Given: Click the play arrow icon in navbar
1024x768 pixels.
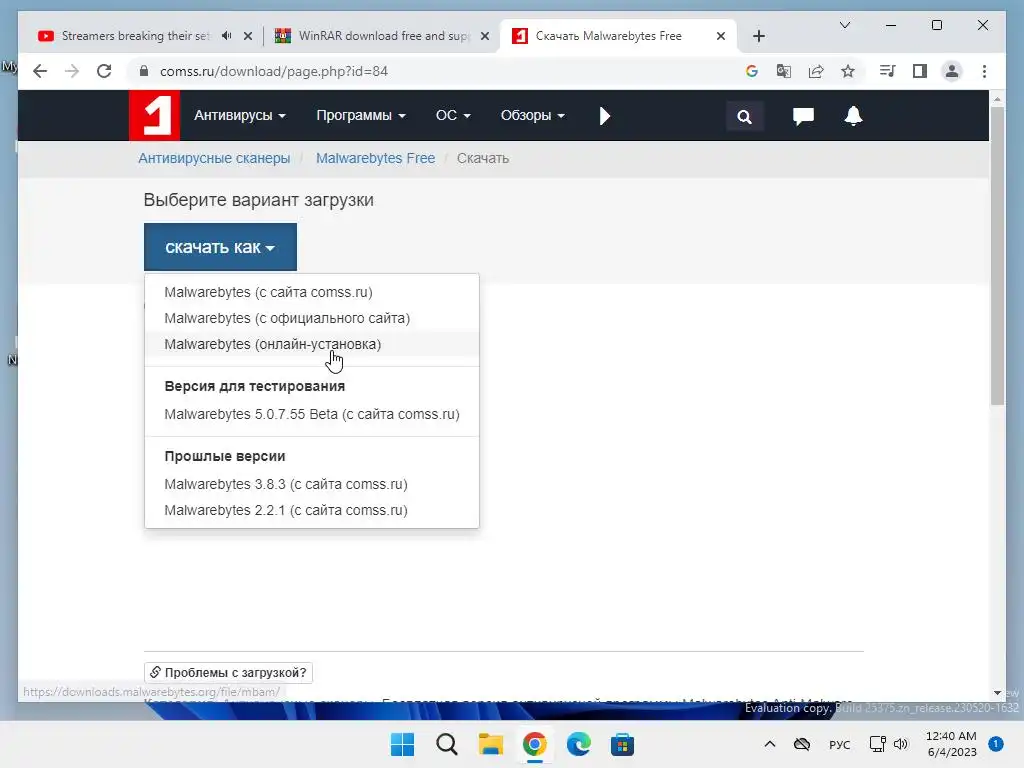Looking at the screenshot, I should coord(605,116).
